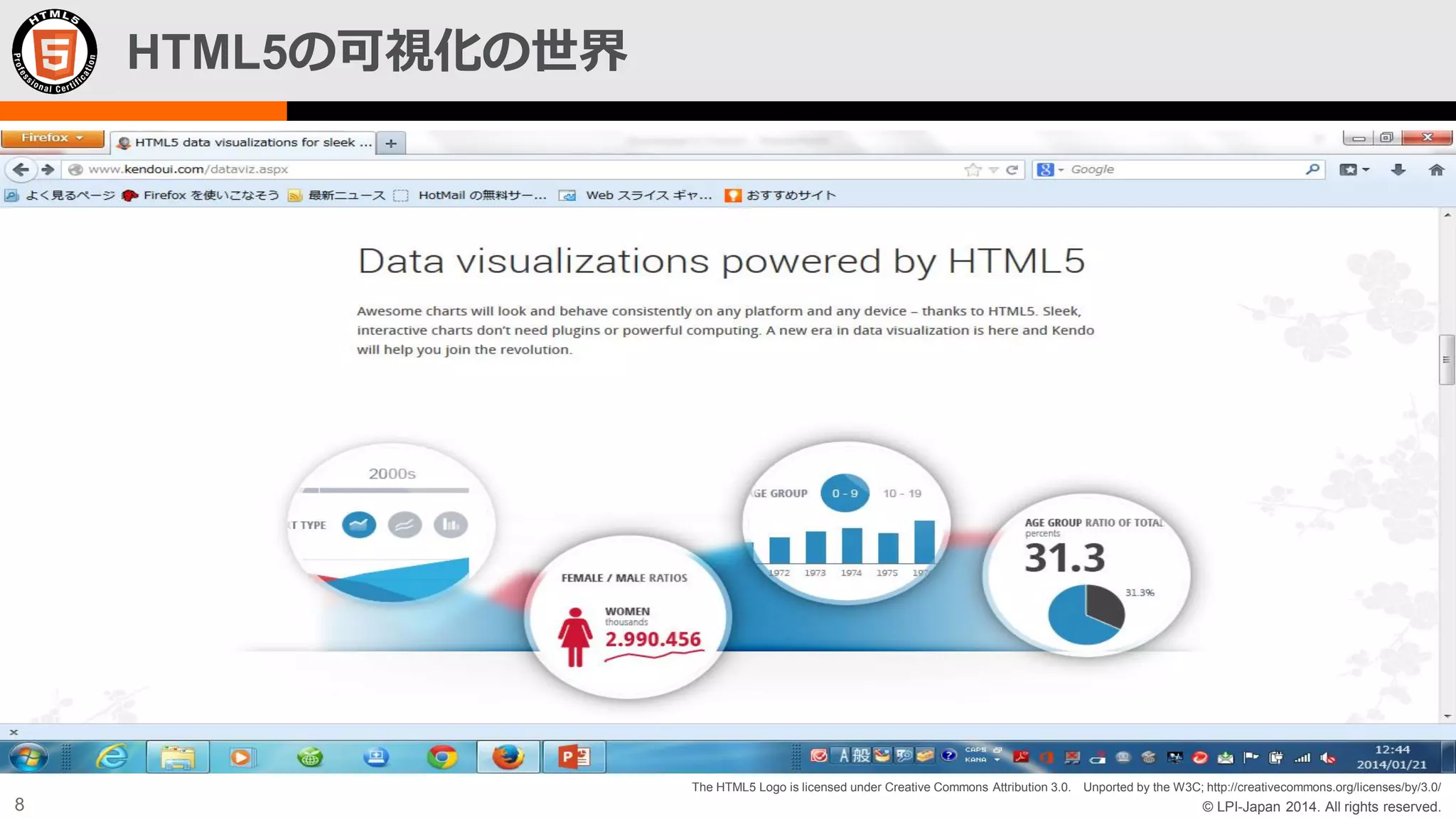Reload the page with refresh icon
This screenshot has width=1456, height=819.
[1012, 169]
